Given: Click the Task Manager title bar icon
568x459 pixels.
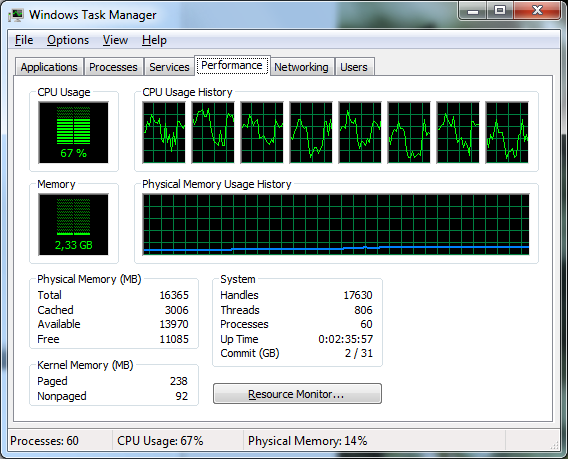Looking at the screenshot, I should point(16,15).
